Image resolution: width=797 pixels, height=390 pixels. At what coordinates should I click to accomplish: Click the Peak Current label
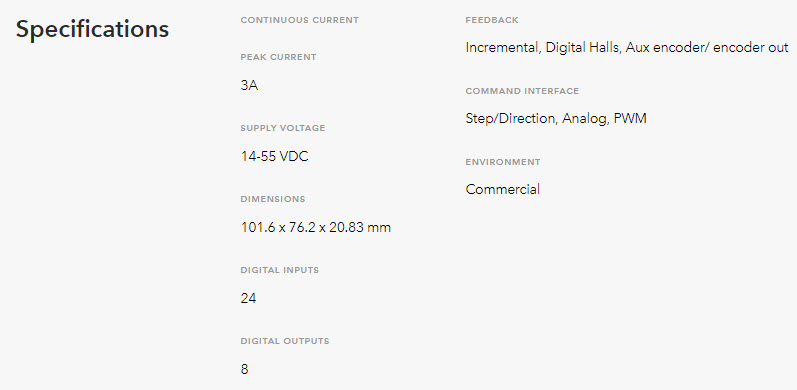coord(278,57)
